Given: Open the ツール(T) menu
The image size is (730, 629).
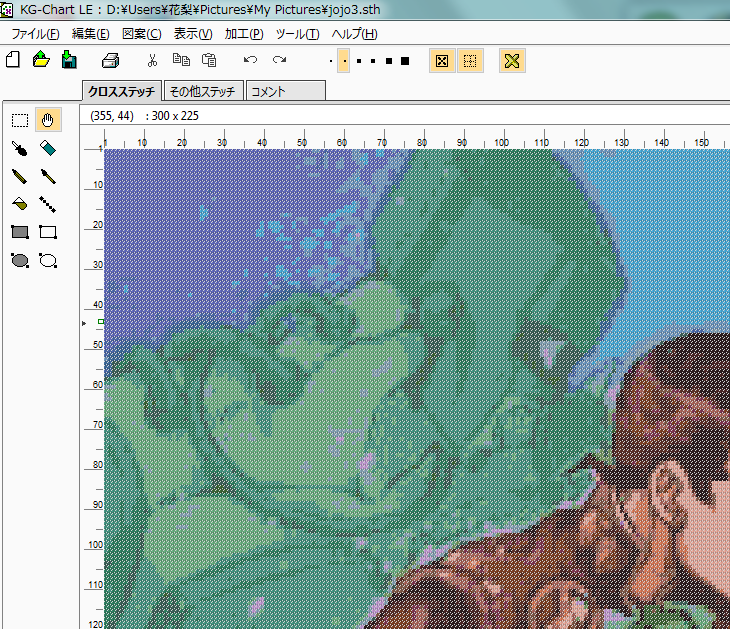Looking at the screenshot, I should [297, 34].
